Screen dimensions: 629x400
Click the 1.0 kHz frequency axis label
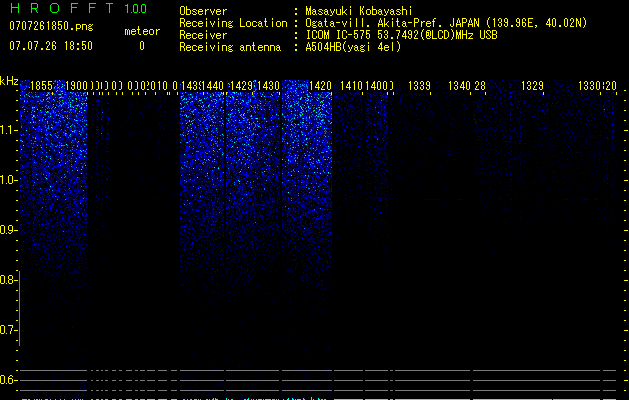[x=8, y=180]
